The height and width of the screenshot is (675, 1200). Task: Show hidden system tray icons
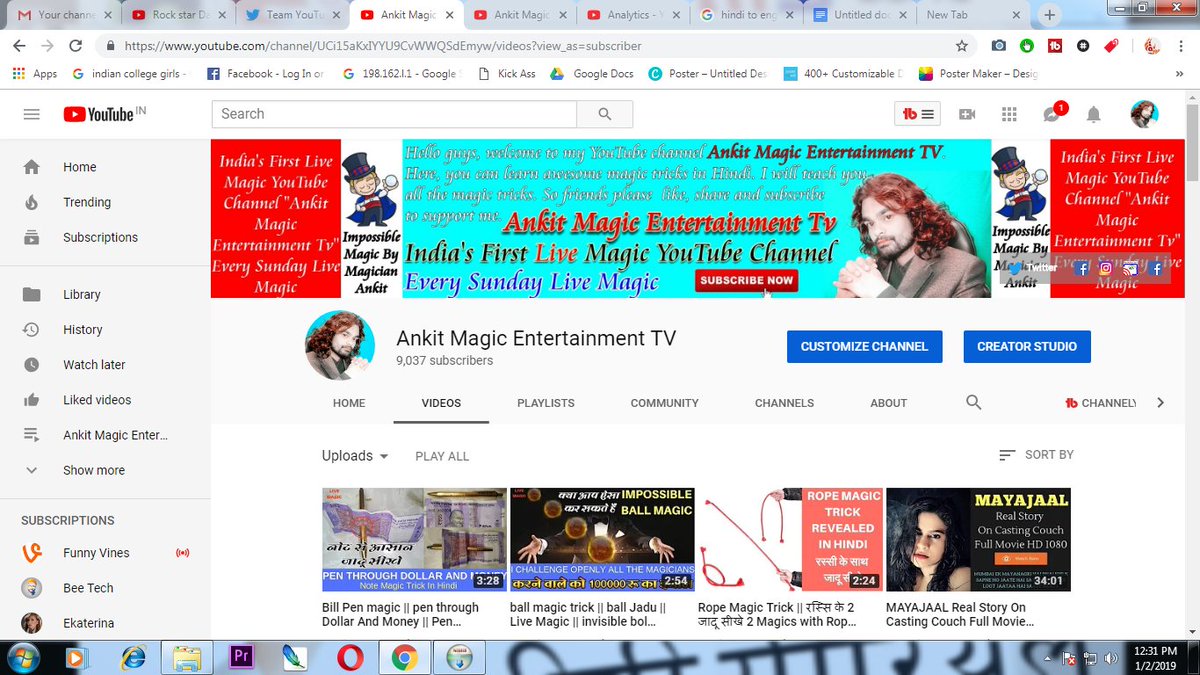point(1048,657)
